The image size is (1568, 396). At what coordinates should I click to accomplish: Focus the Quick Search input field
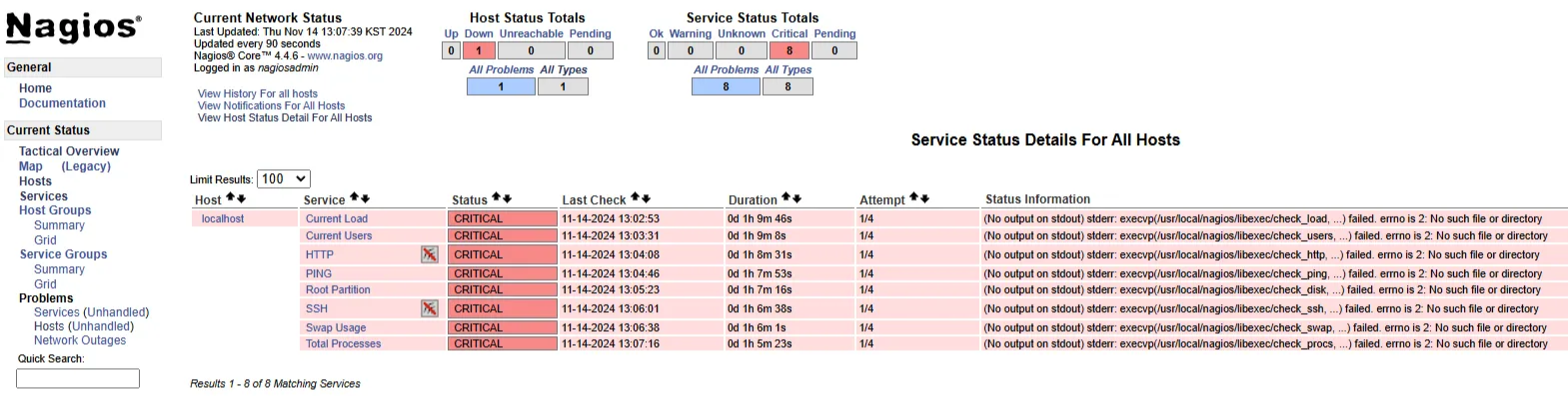click(78, 378)
